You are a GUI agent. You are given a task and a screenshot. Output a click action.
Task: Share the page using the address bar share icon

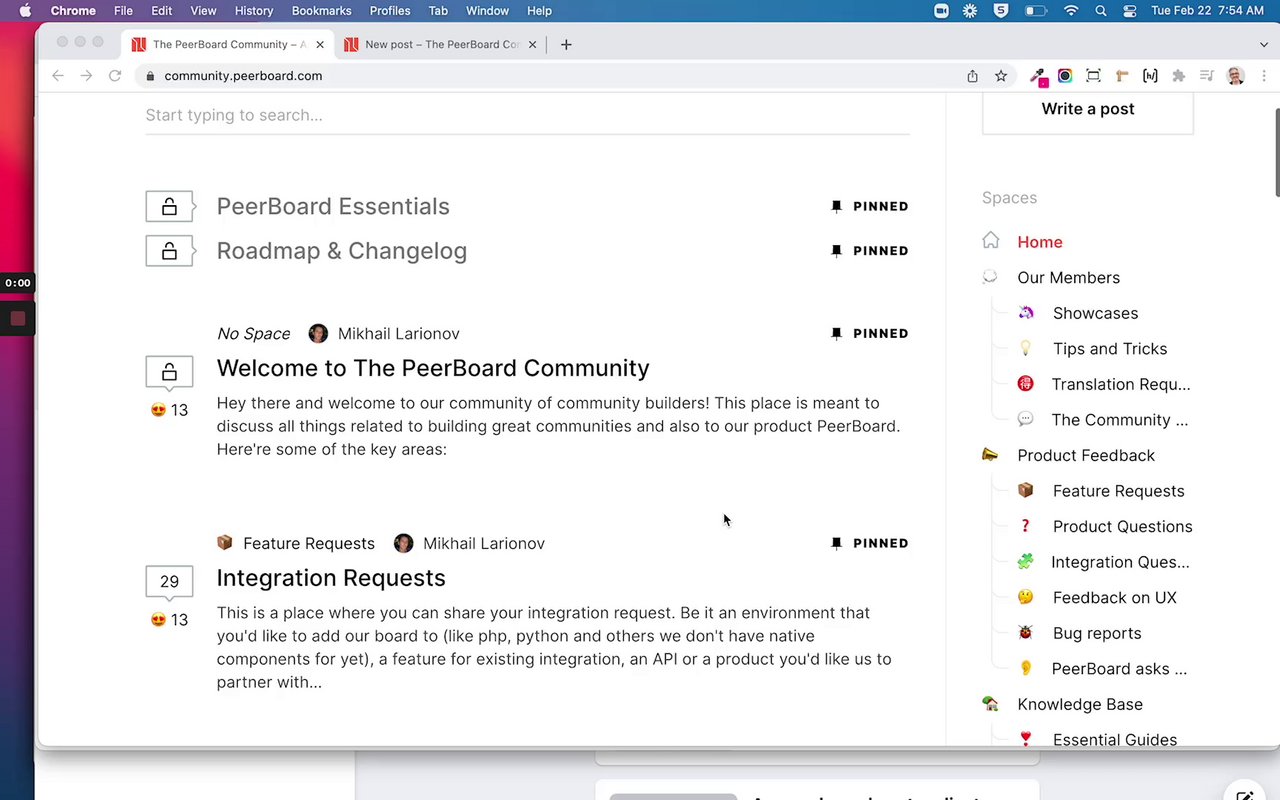[x=972, y=76]
